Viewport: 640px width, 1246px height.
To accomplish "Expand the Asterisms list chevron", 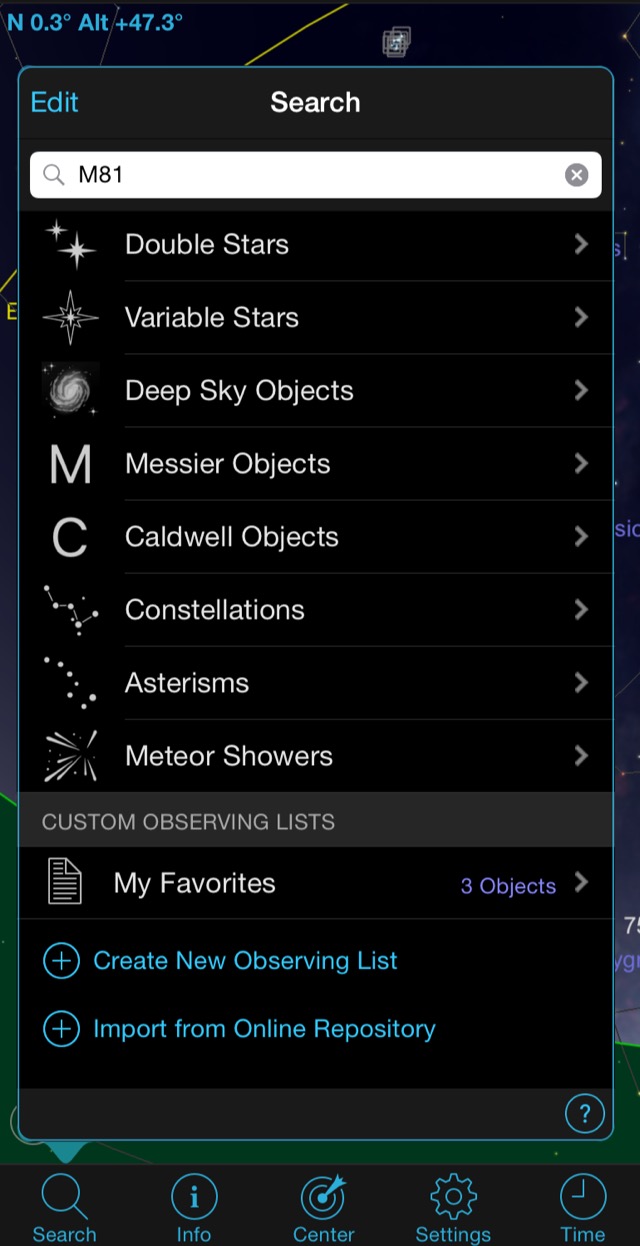I will pyautogui.click(x=581, y=683).
